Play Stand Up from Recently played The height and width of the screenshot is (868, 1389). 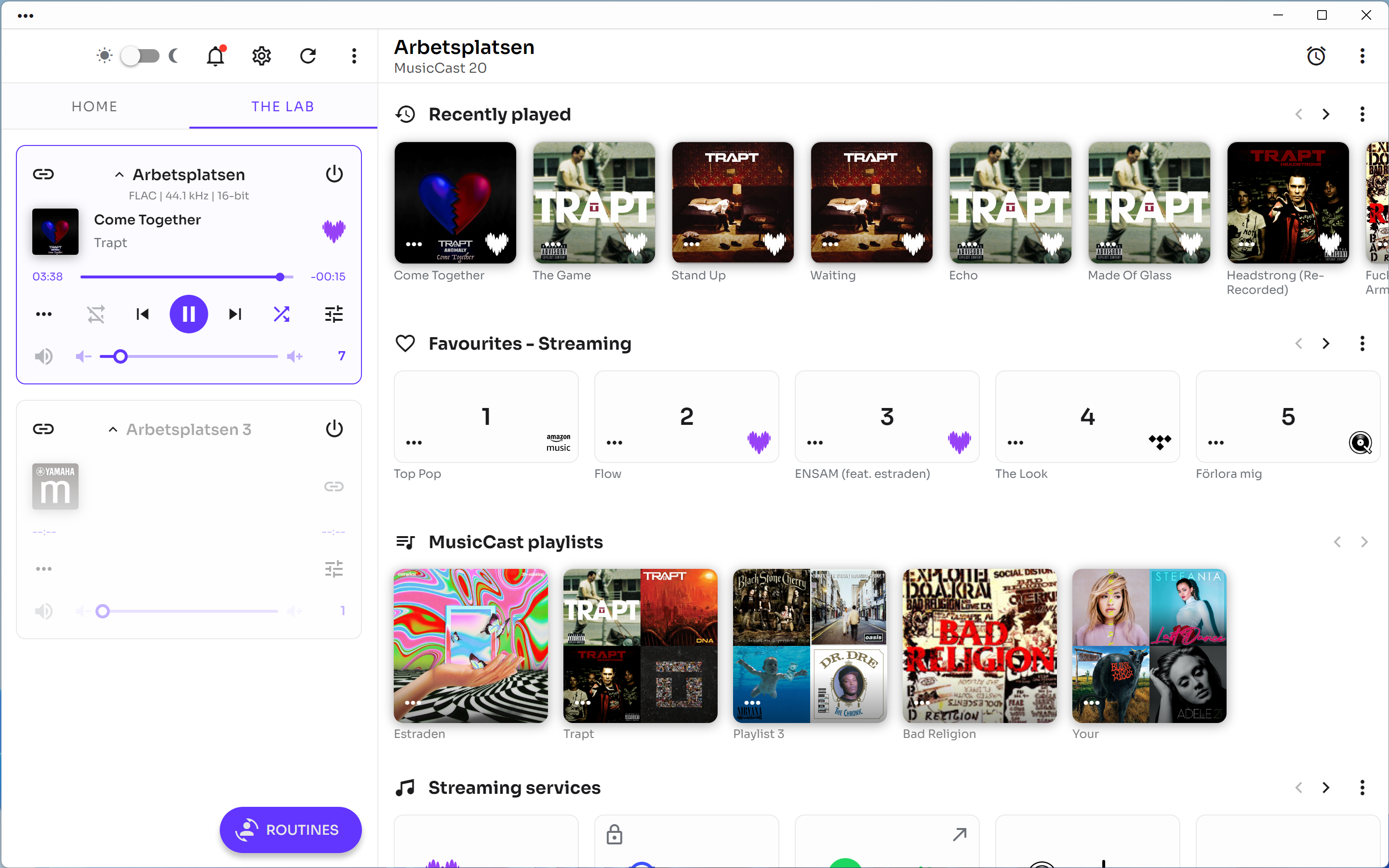tap(733, 203)
